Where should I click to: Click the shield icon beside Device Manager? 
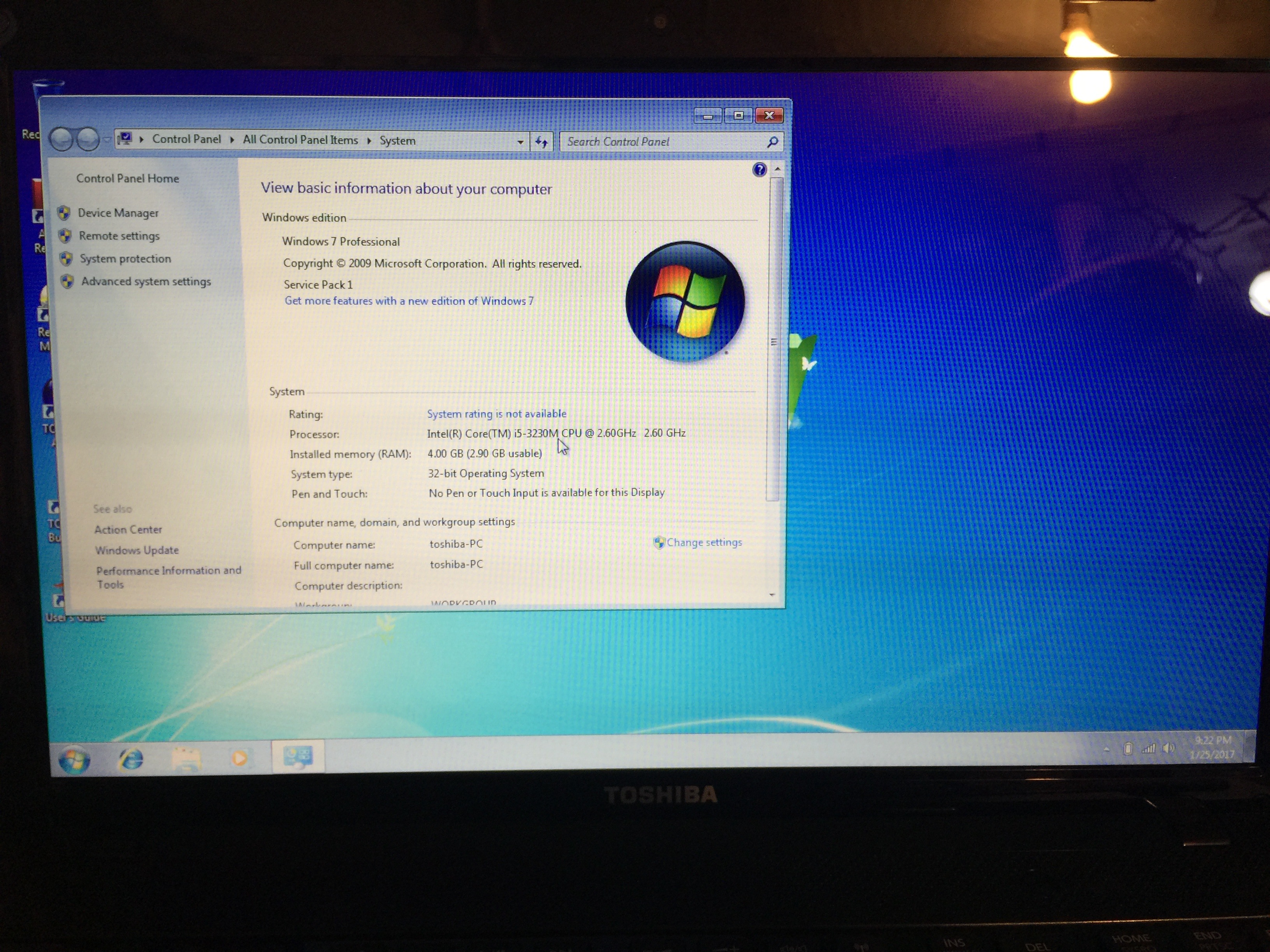pyautogui.click(x=64, y=213)
